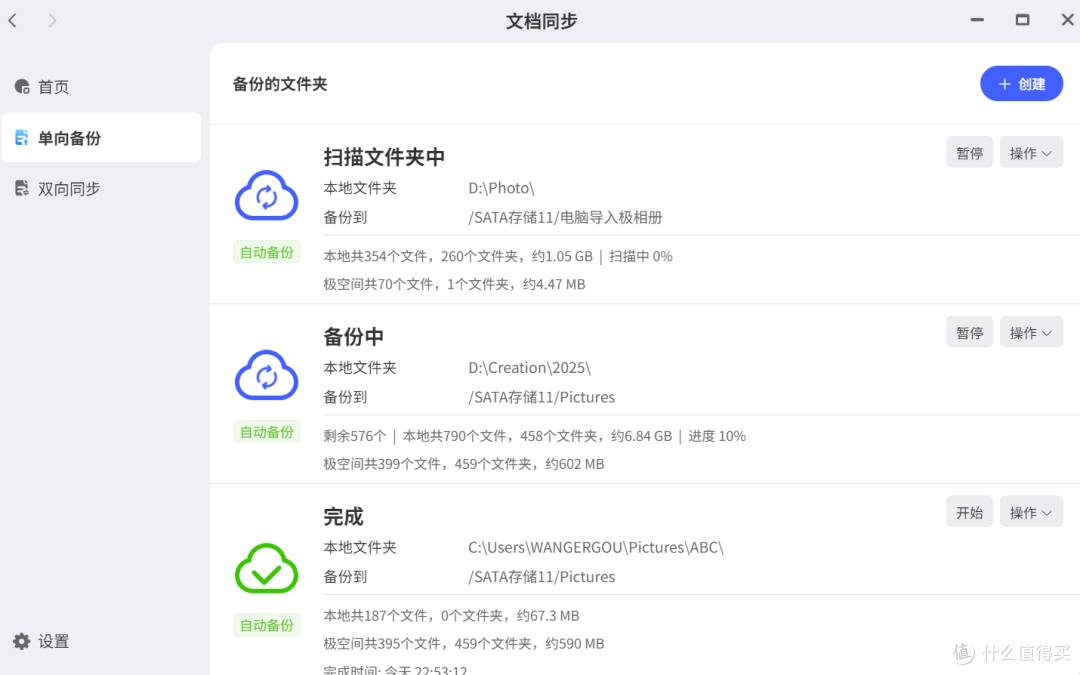Image resolution: width=1080 pixels, height=675 pixels.
Task: Click destination /SATA存储11/电脑导入极相册
Action: [565, 218]
